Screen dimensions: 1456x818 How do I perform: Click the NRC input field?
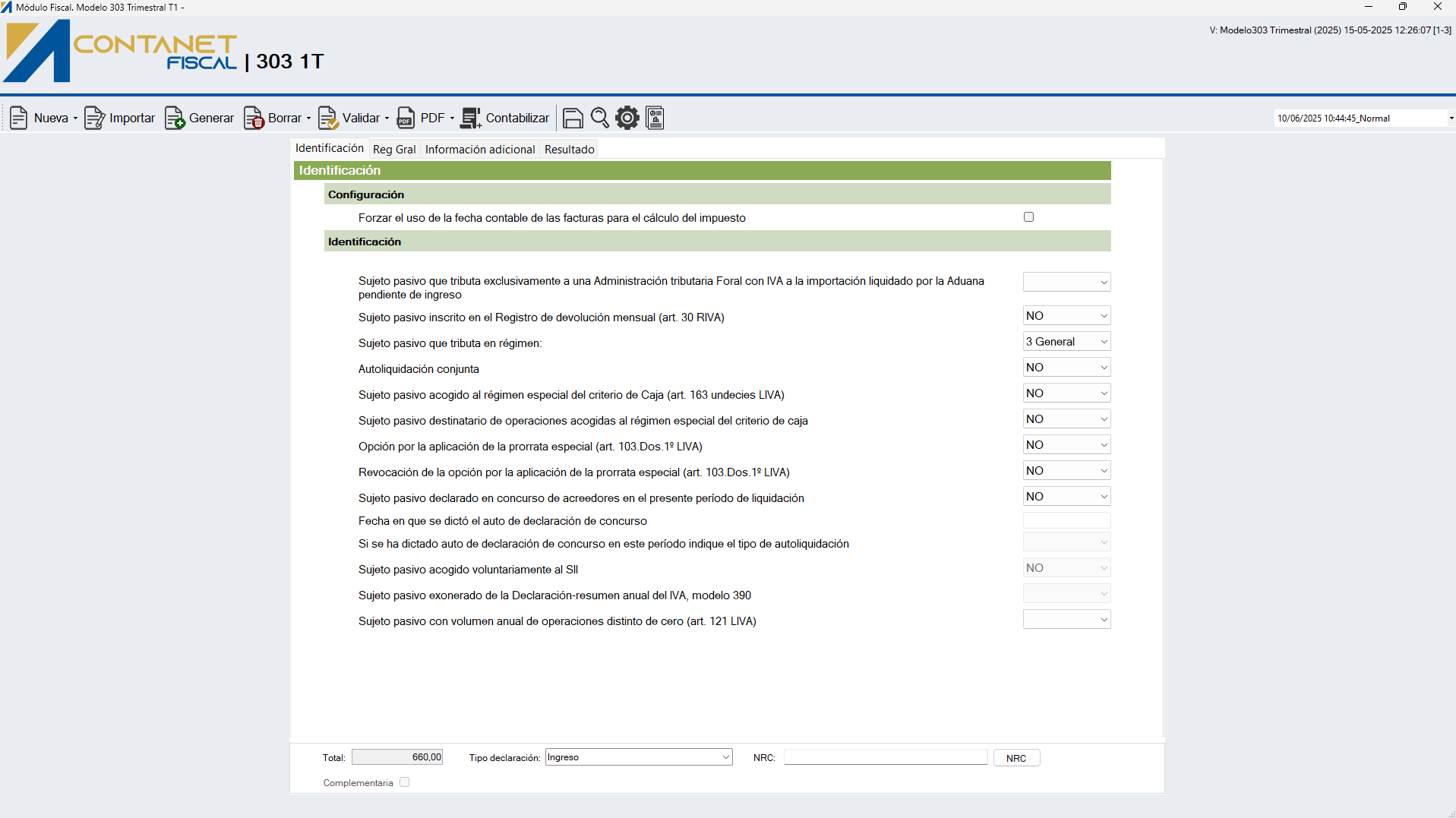click(x=886, y=757)
